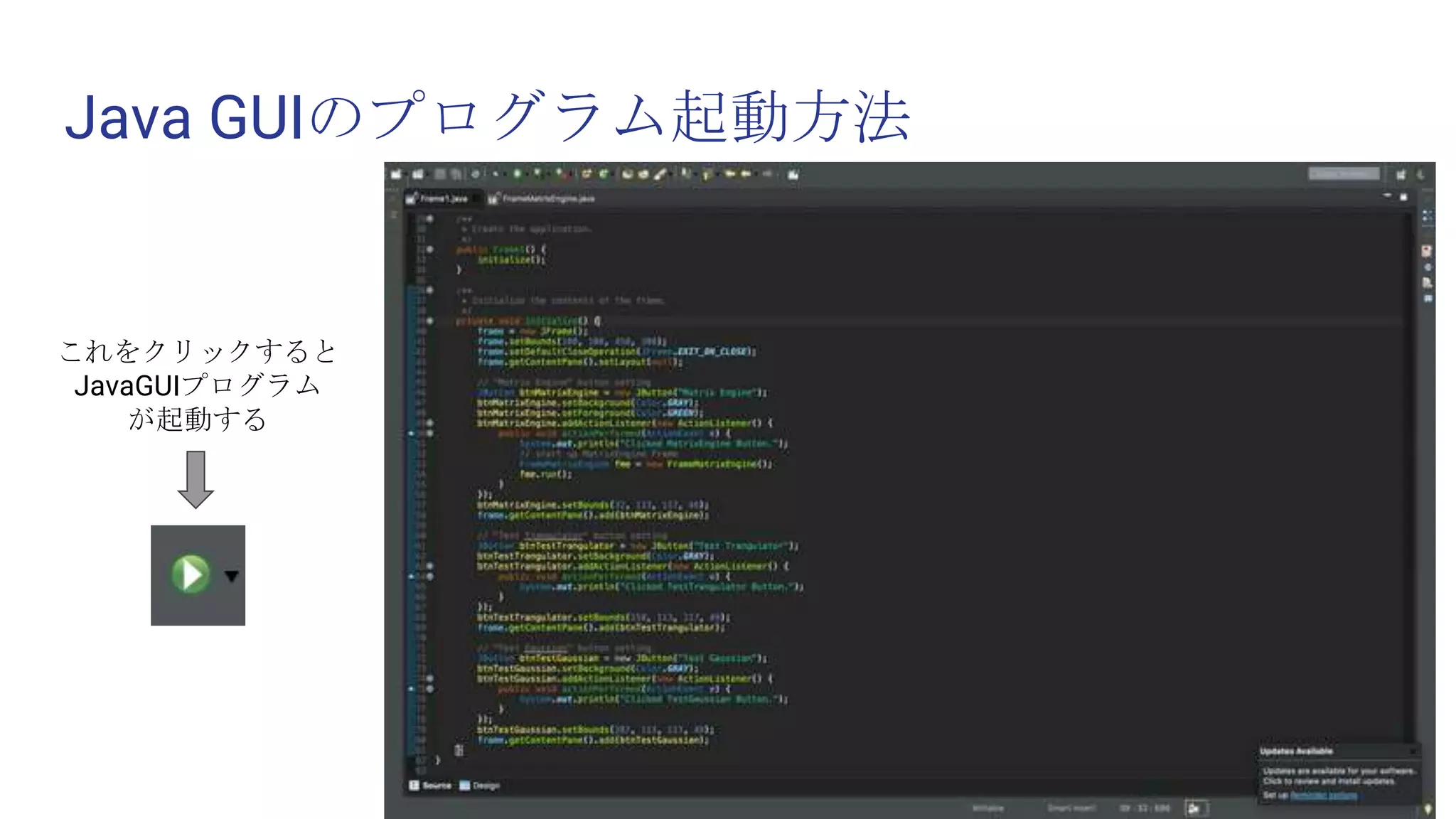Click the Open Task toolbar icon
Image resolution: width=1456 pixels, height=819 pixels.
643,174
